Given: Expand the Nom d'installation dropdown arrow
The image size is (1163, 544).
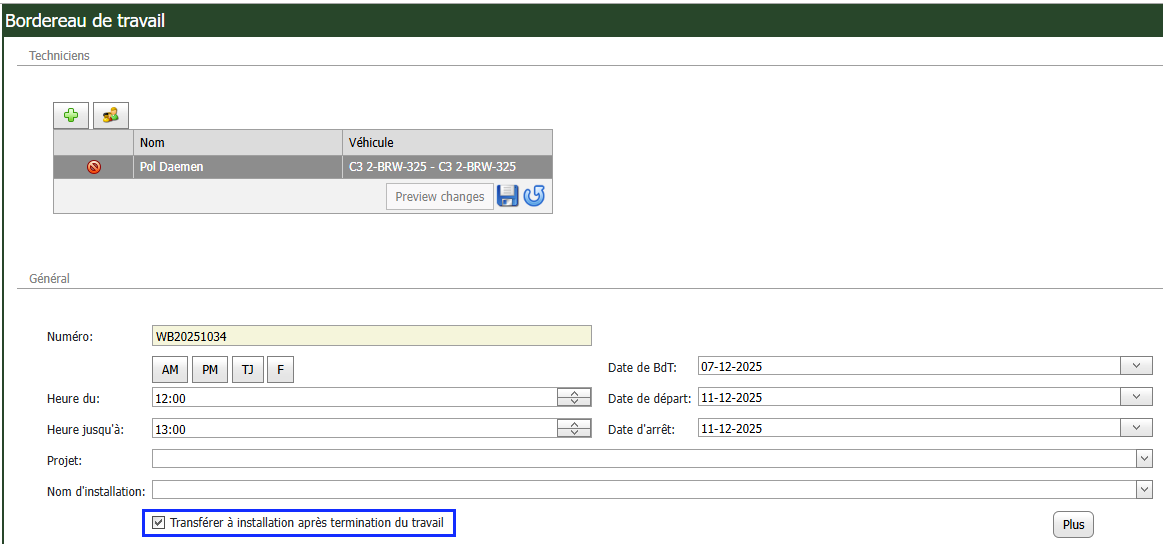Looking at the screenshot, I should click(1144, 489).
